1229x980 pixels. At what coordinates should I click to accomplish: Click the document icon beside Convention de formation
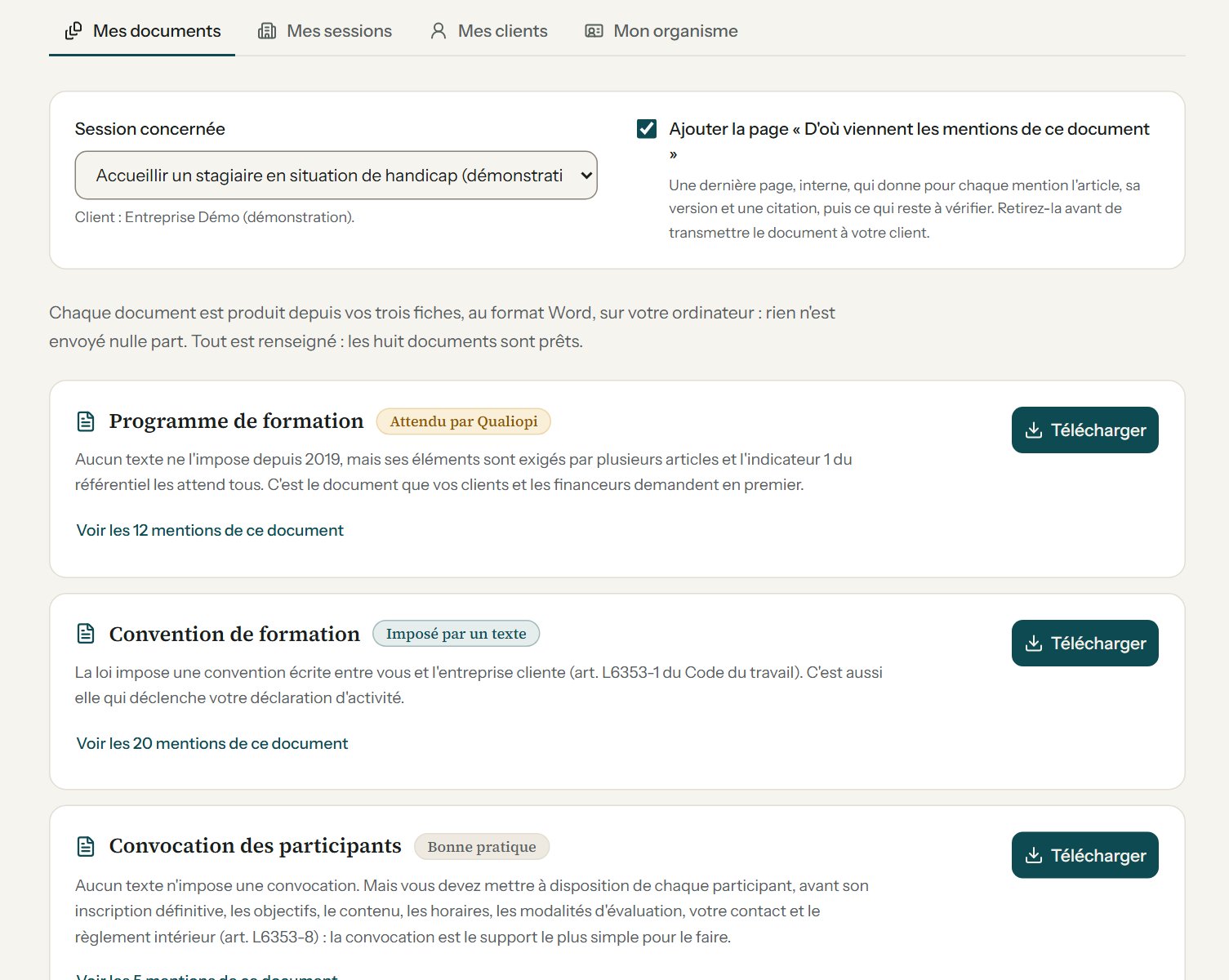point(86,634)
